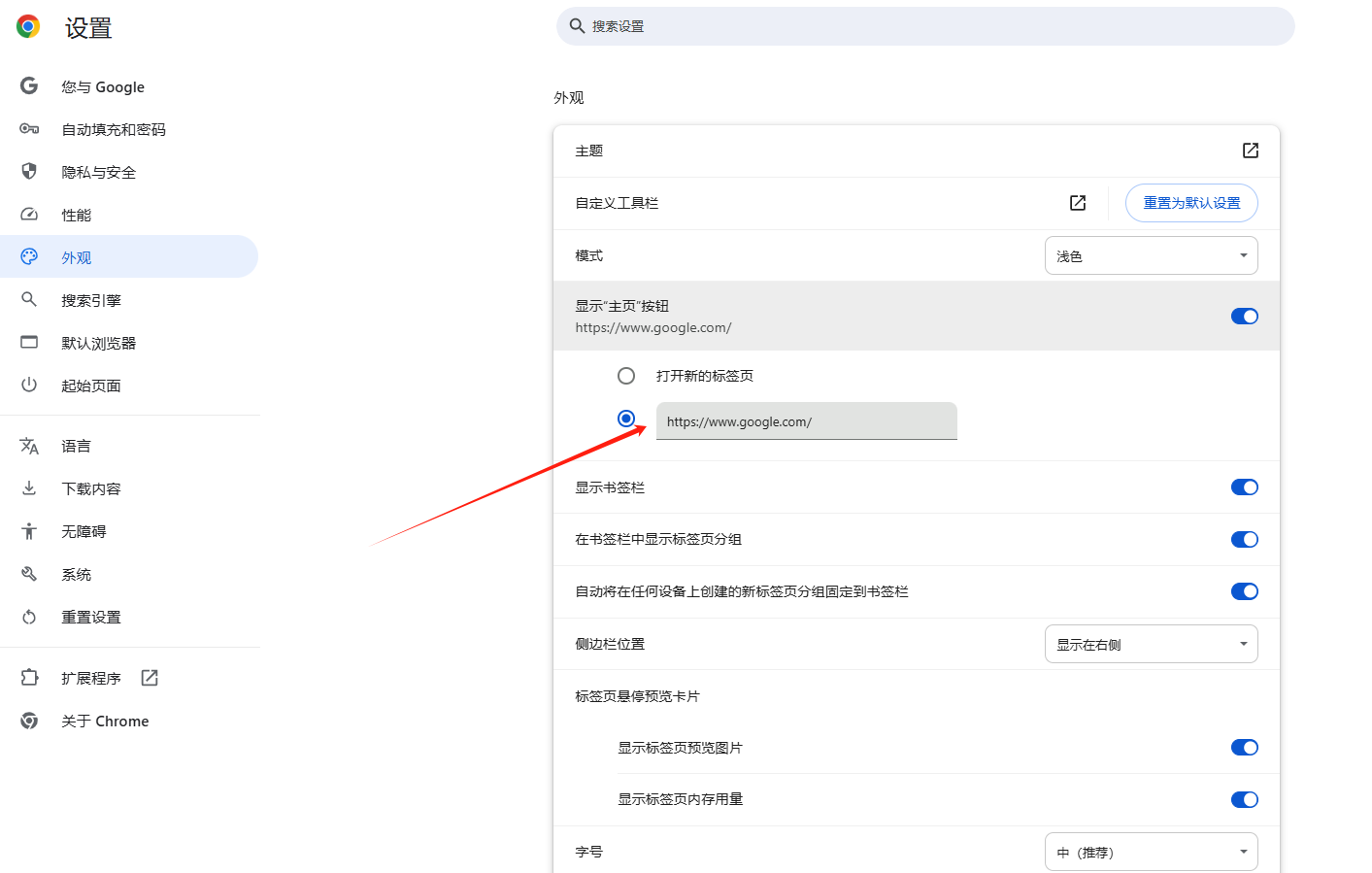This screenshot has width=1372, height=873.
Task: Toggle 在书签栏中显示标签页分组 switch
Action: tap(1245, 539)
